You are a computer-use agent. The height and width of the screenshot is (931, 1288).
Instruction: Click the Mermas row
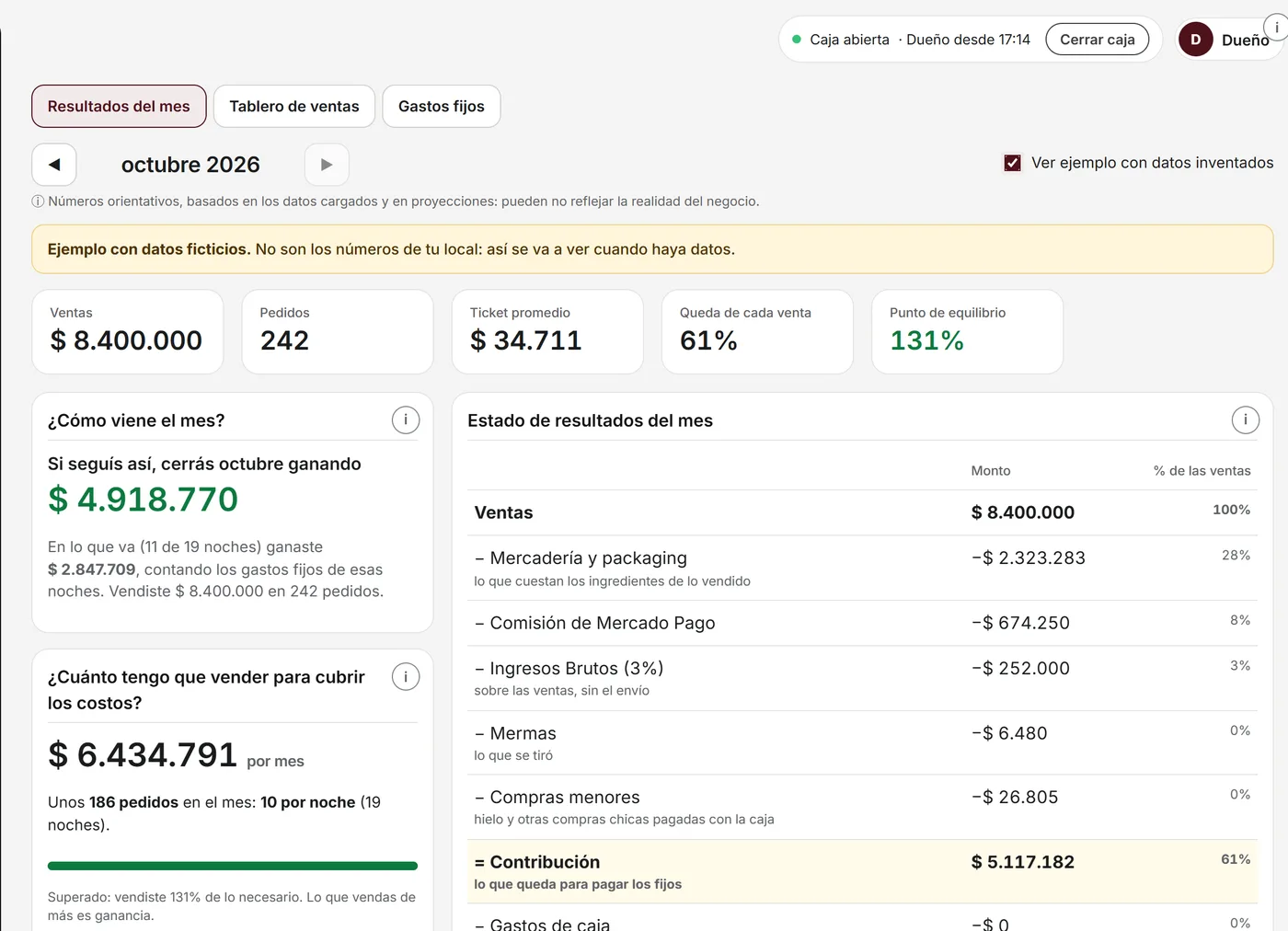point(862,742)
